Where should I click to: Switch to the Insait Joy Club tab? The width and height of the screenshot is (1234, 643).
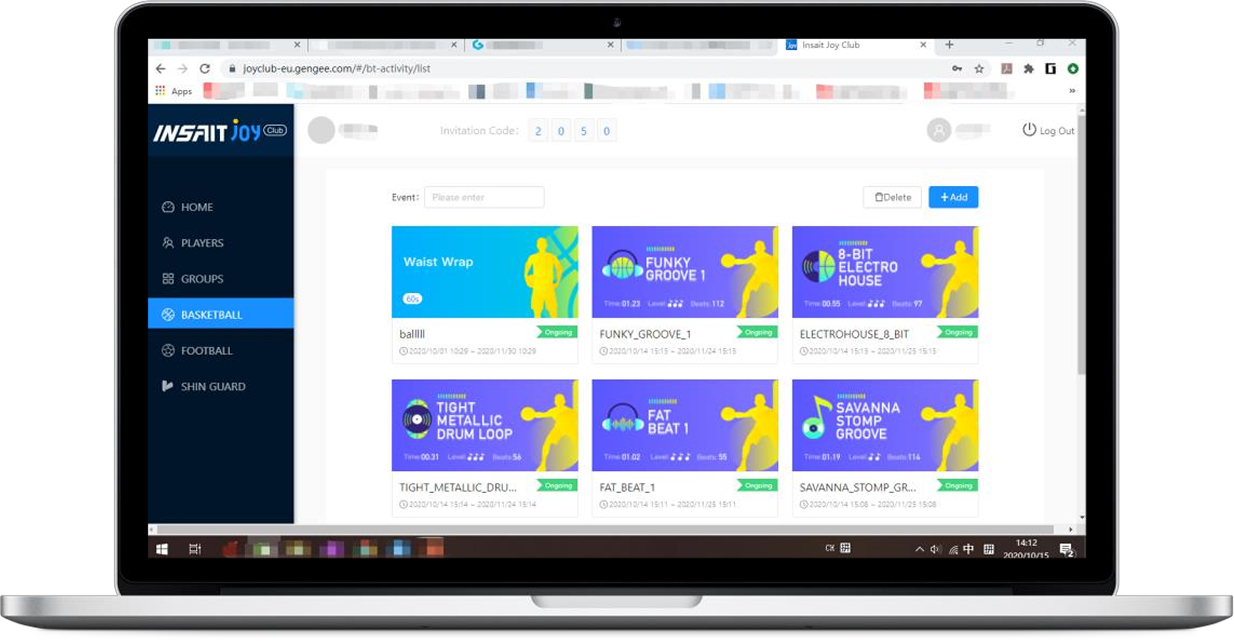point(830,45)
